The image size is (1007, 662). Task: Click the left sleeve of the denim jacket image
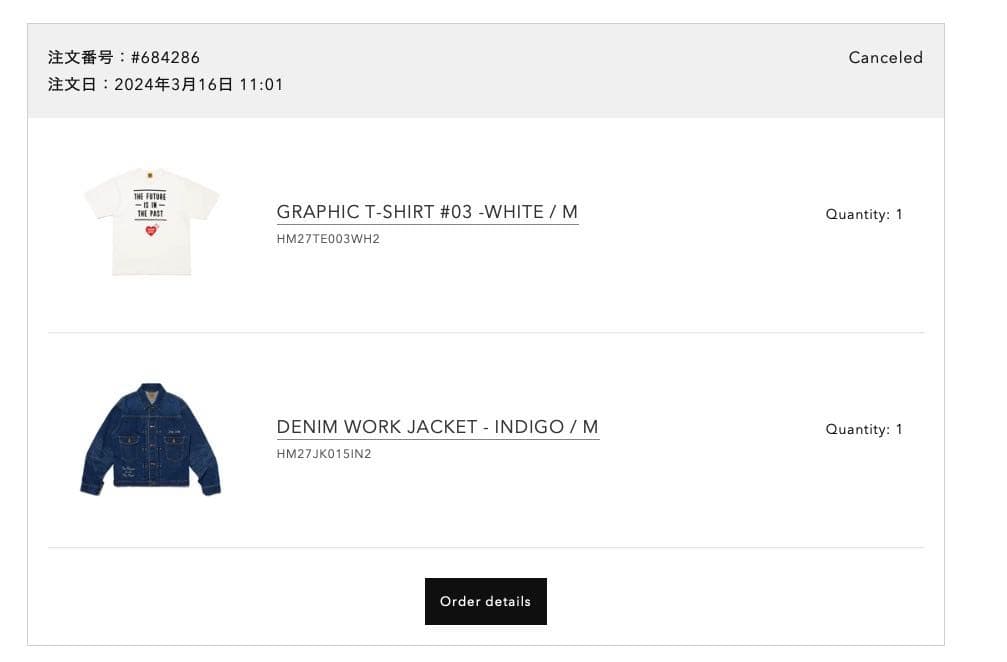(95, 460)
